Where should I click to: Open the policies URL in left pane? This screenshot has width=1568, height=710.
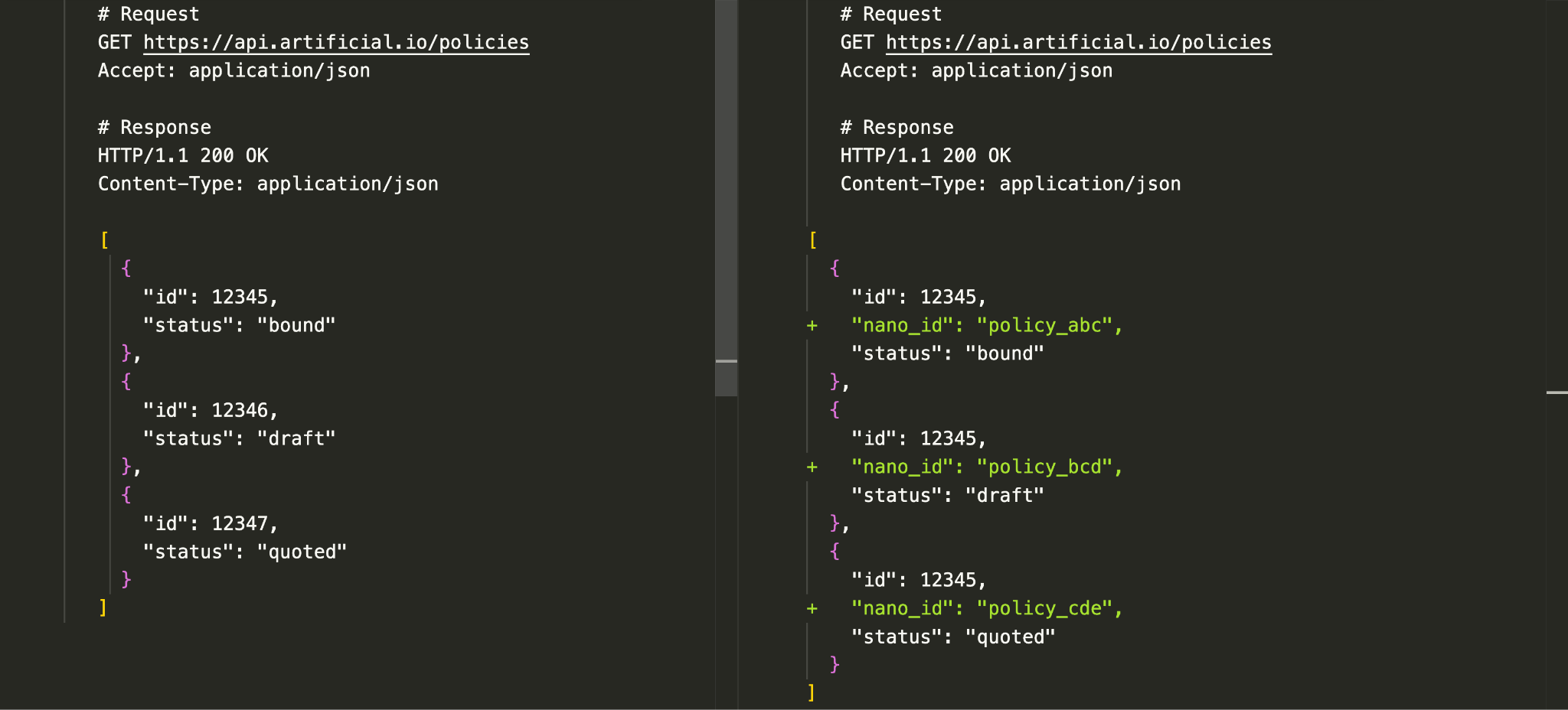pos(336,43)
